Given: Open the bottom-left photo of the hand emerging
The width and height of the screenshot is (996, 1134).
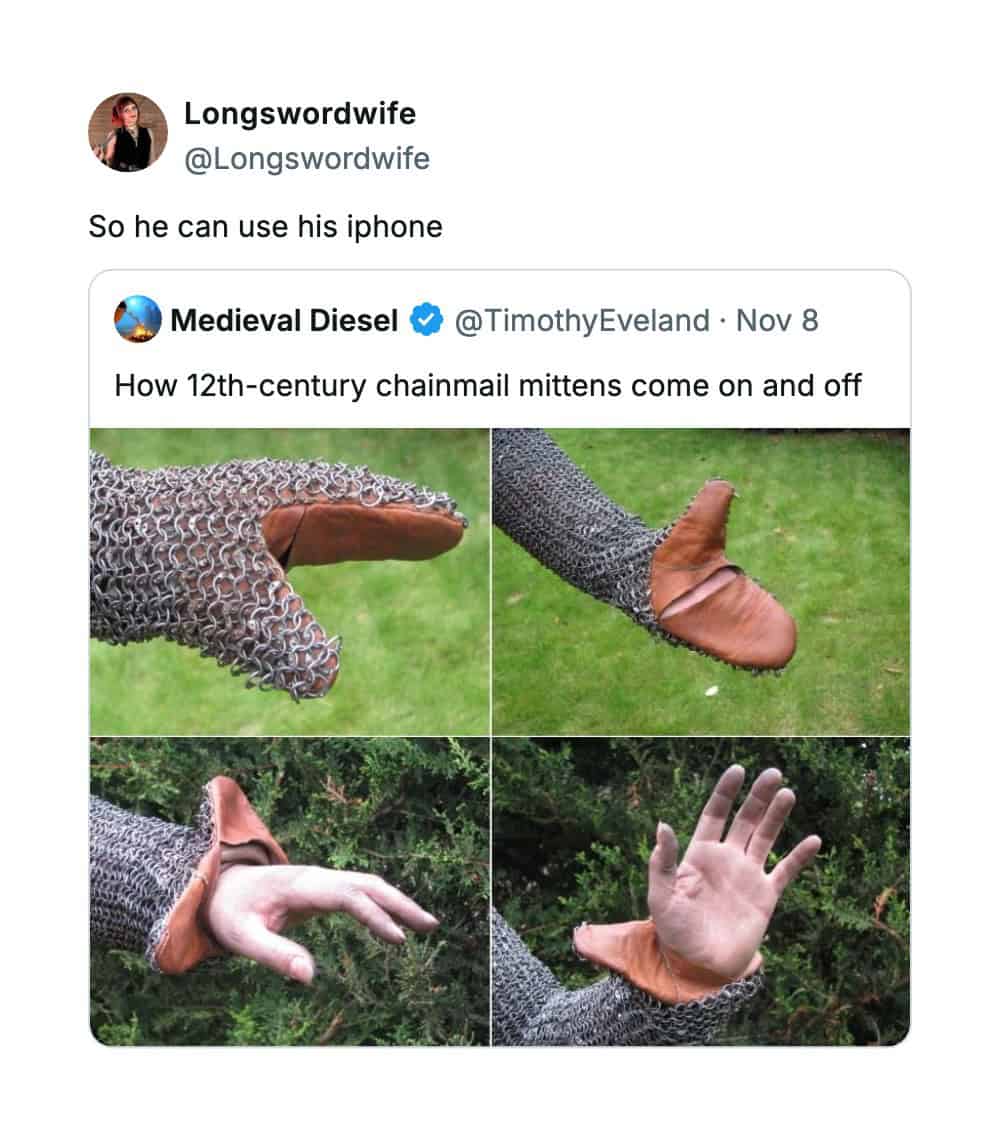Looking at the screenshot, I should [x=289, y=891].
